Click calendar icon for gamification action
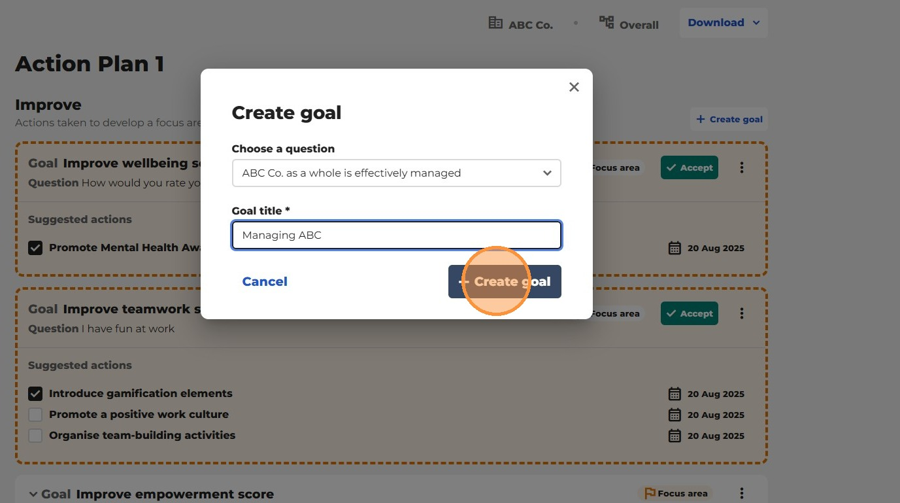 point(674,394)
